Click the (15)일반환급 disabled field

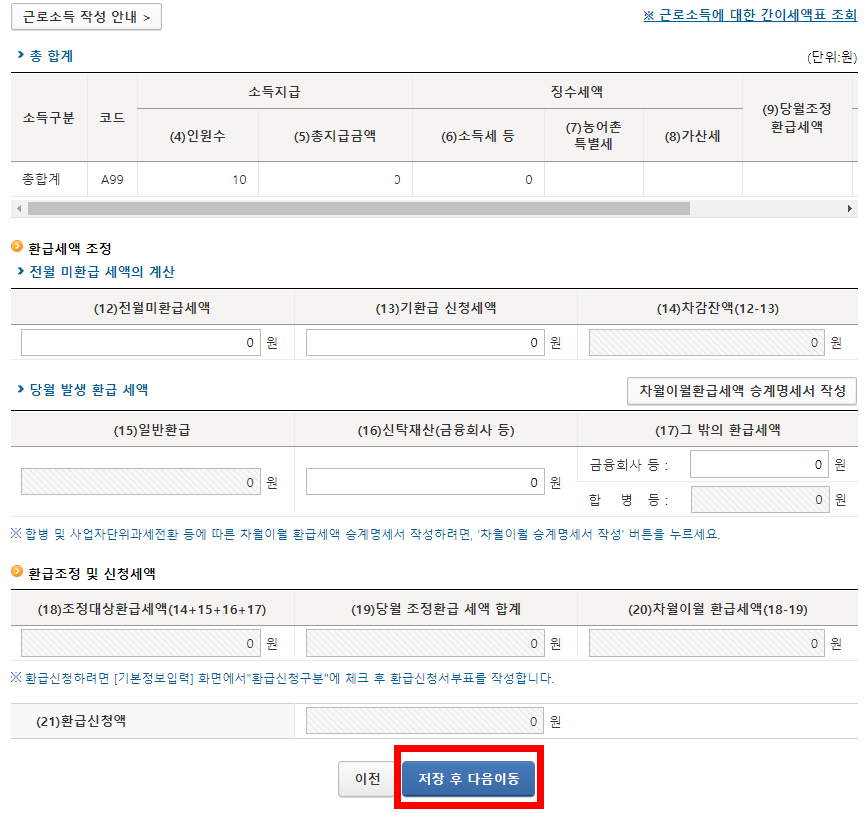[x=141, y=482]
